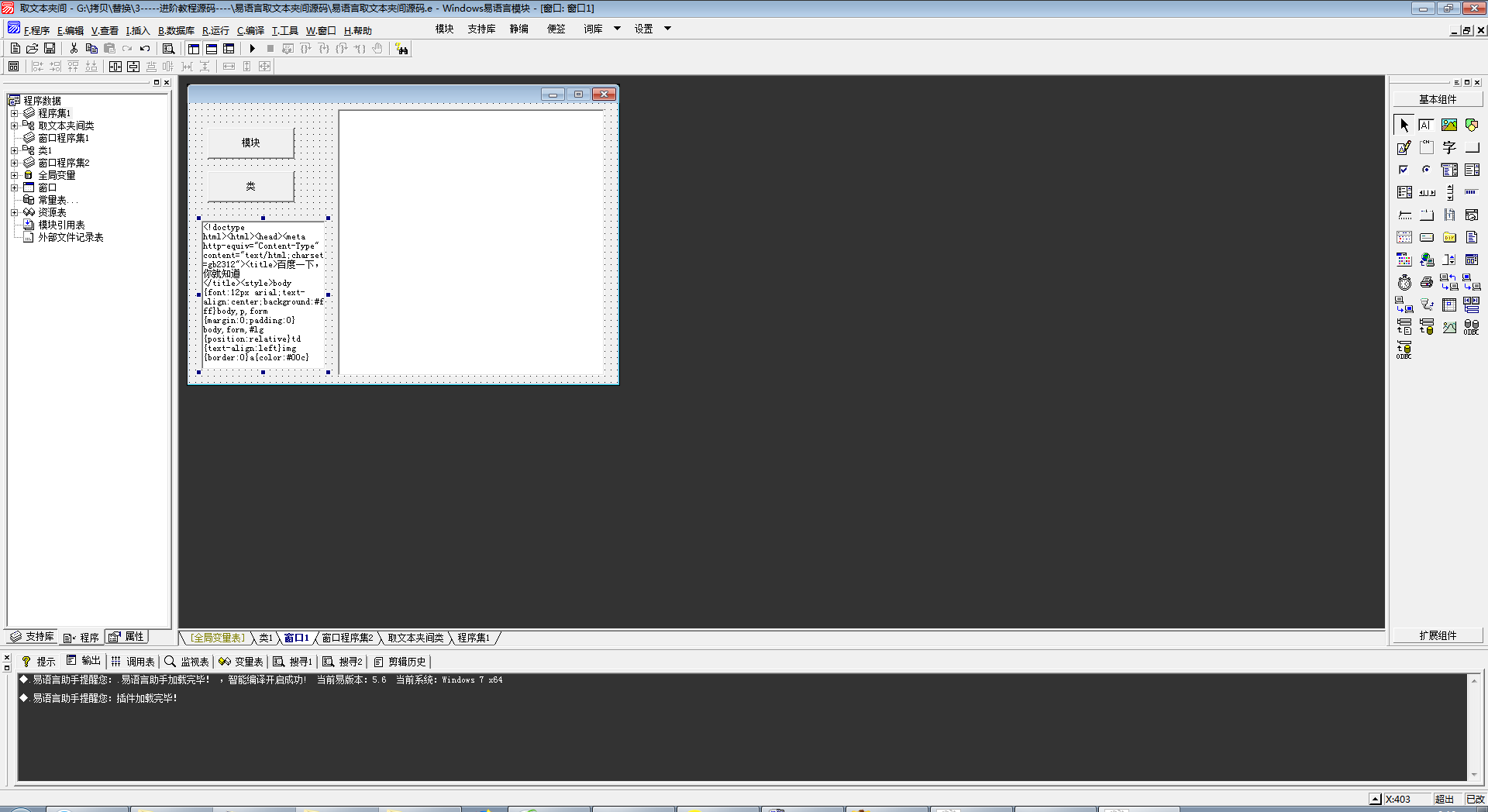Click the Run (play) toolbar icon
Viewport: 1488px width, 812px height.
[252, 49]
